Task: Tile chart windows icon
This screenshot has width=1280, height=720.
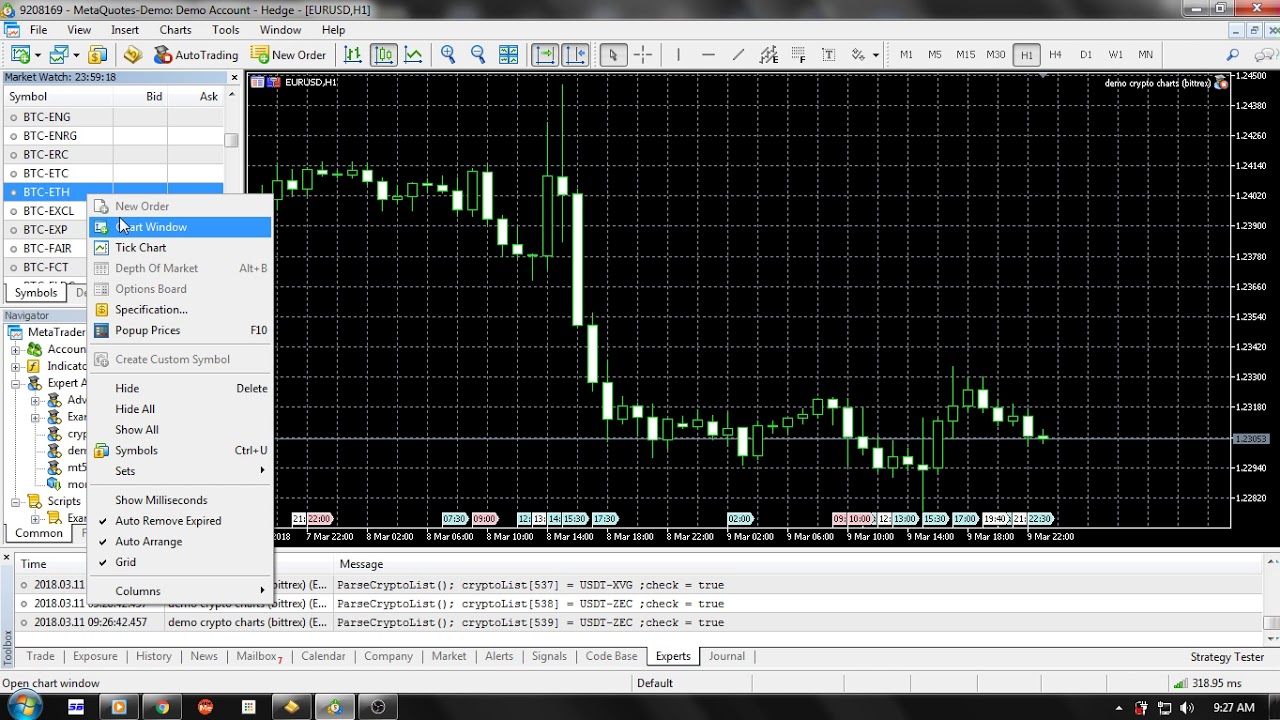Action: point(508,55)
